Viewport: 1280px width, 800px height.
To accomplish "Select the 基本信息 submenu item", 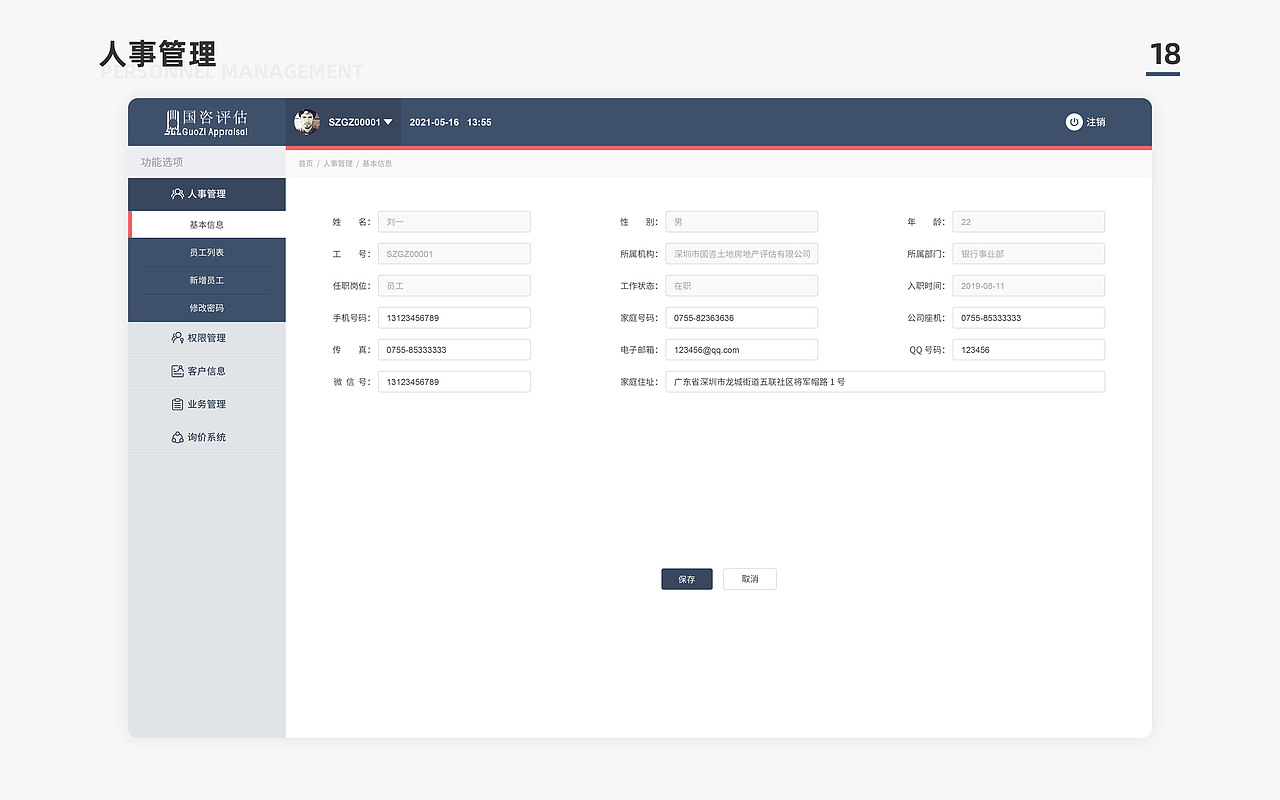I will (x=207, y=225).
